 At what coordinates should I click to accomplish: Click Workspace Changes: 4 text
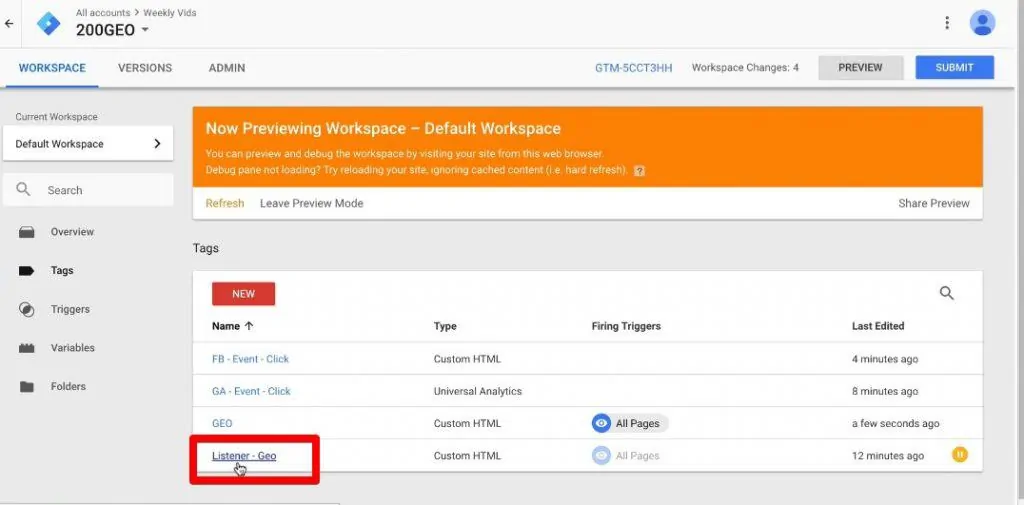pos(745,67)
